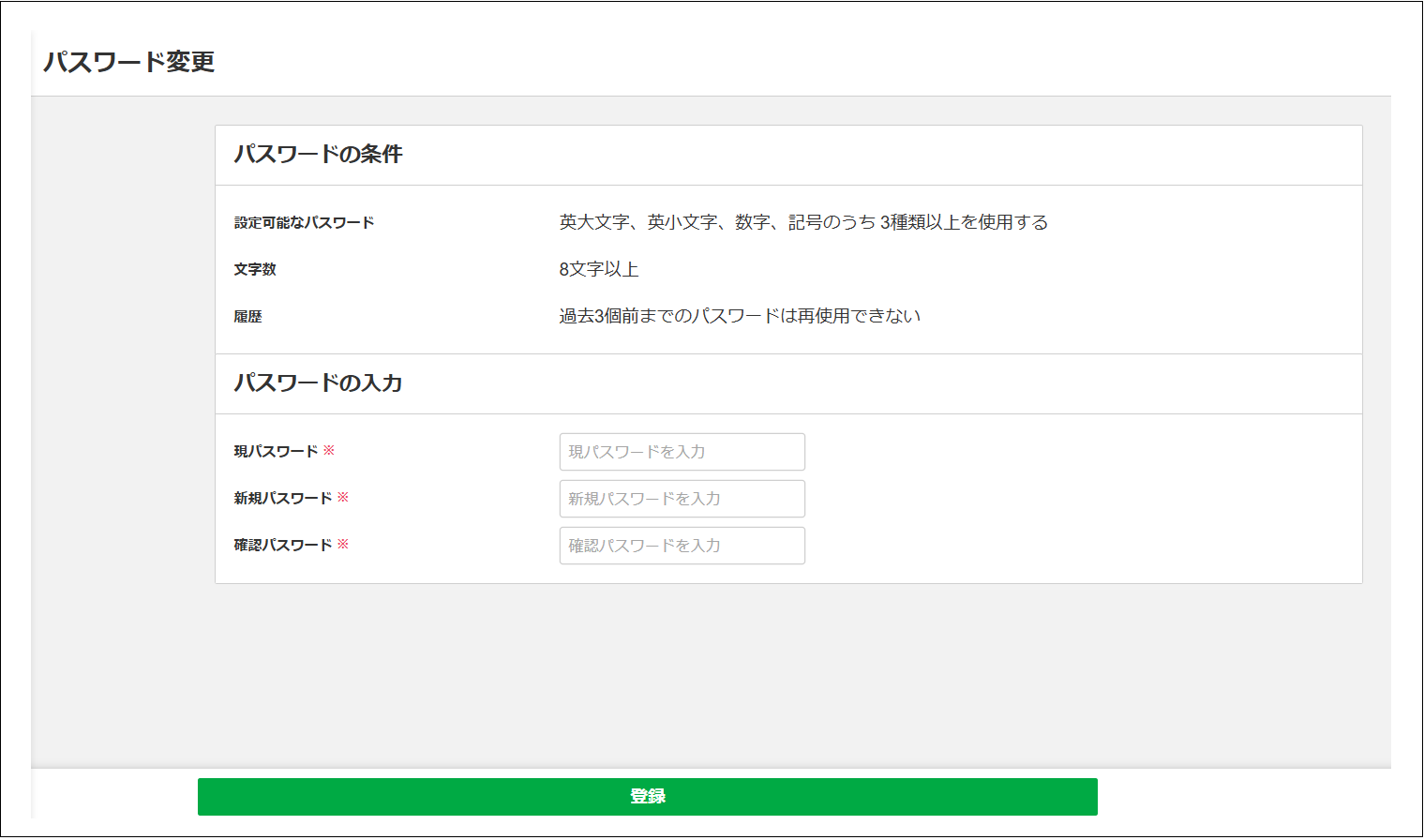This screenshot has height=840, width=1424.
Task: Click the 履歴 label
Action: [247, 317]
